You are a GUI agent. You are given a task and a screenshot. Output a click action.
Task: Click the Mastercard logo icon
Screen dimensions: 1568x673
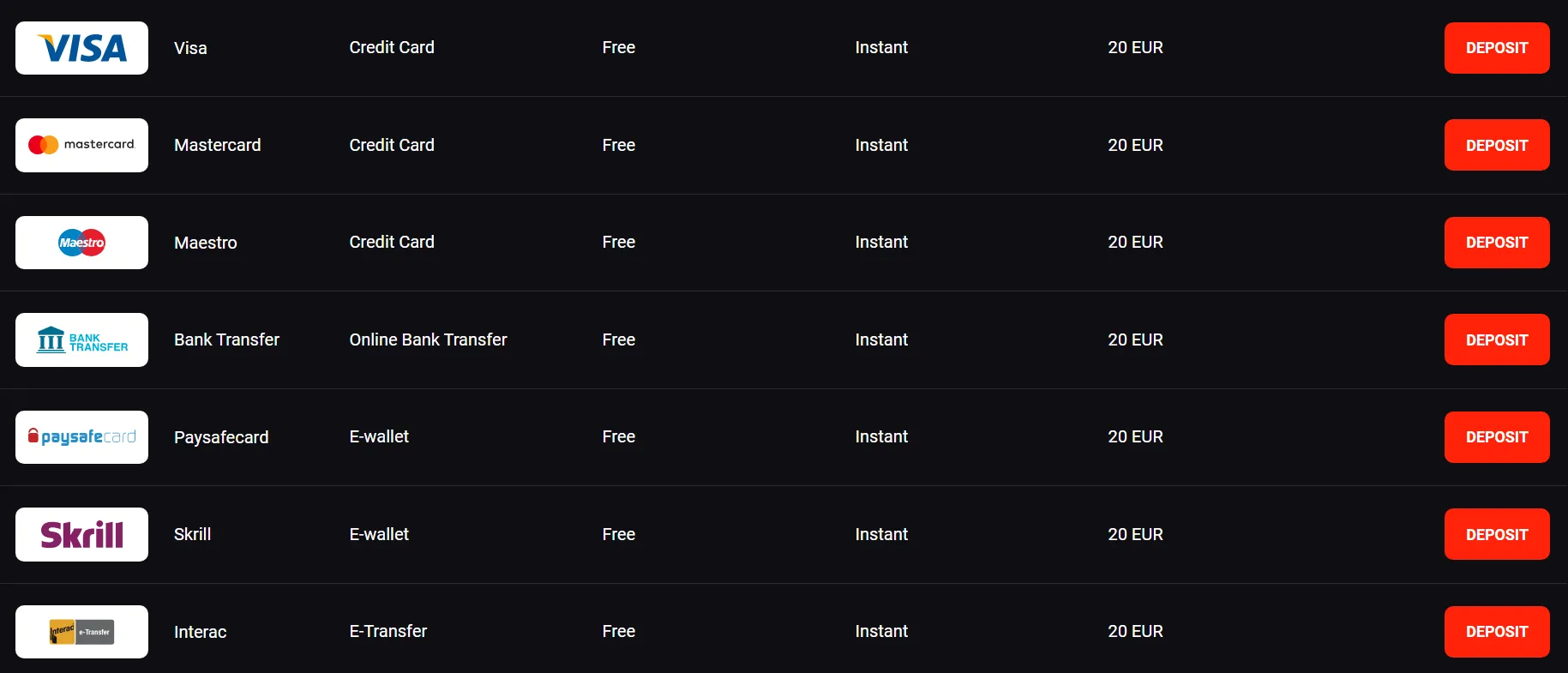81,145
